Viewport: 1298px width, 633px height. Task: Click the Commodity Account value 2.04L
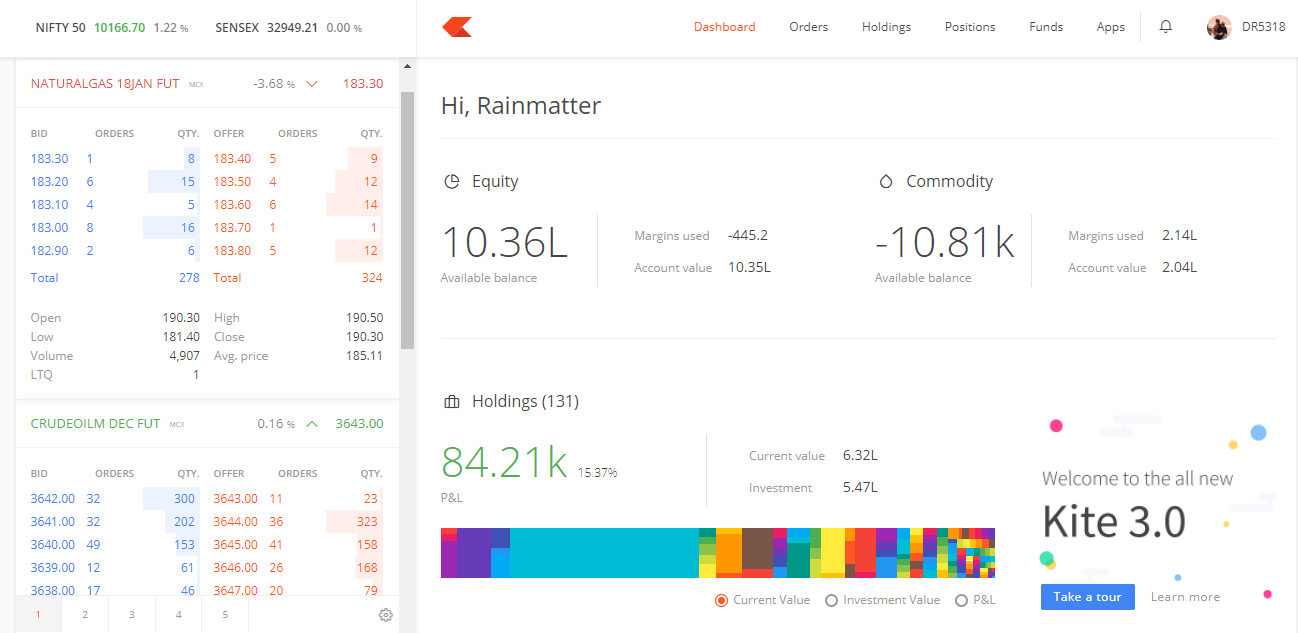(x=1179, y=268)
